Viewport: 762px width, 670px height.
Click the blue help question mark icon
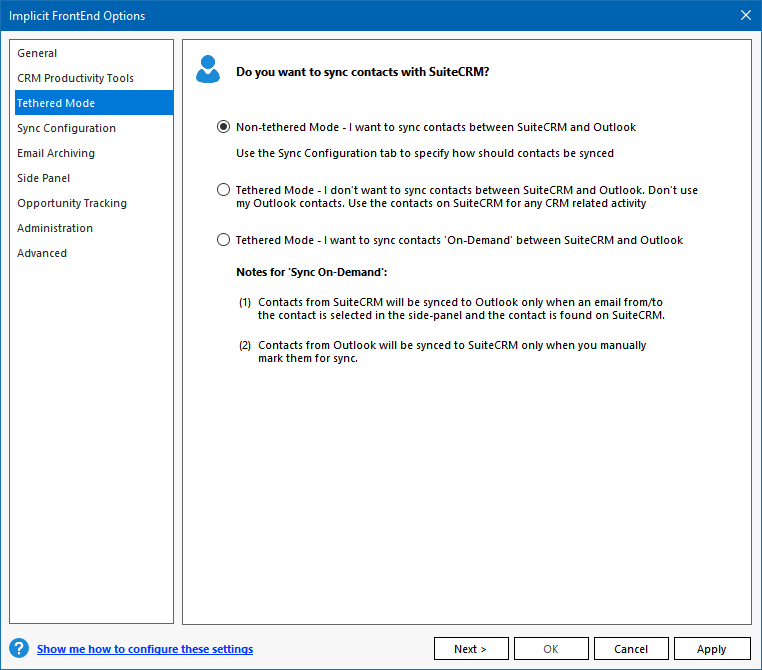pos(18,648)
